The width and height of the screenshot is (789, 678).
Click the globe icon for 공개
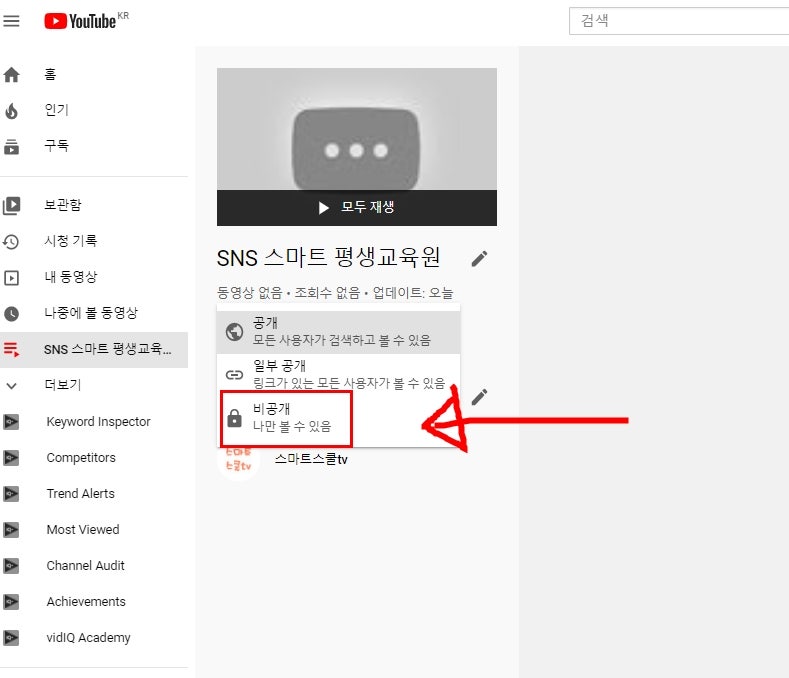(234, 332)
